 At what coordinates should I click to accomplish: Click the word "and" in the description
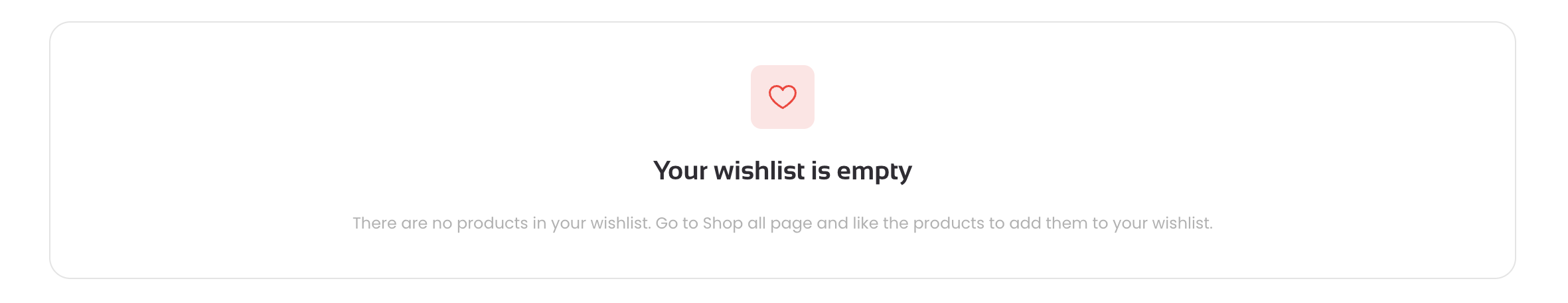click(x=832, y=223)
